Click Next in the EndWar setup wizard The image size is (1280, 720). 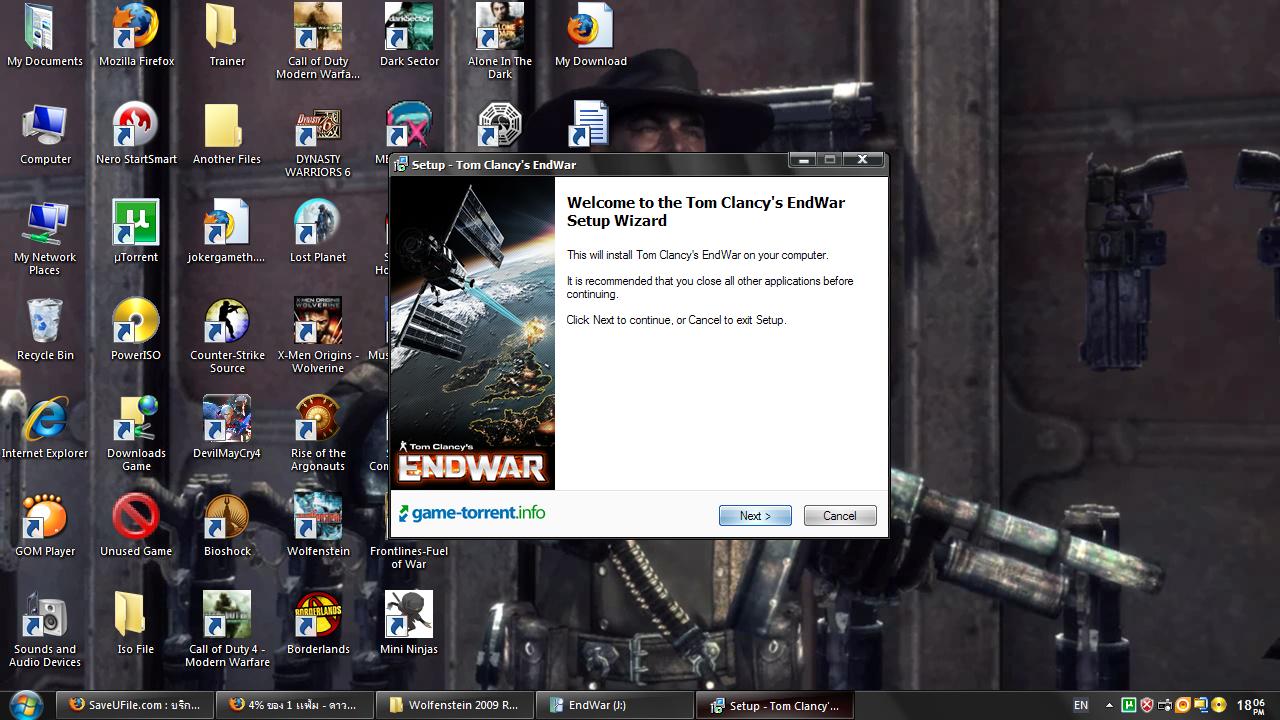point(755,516)
